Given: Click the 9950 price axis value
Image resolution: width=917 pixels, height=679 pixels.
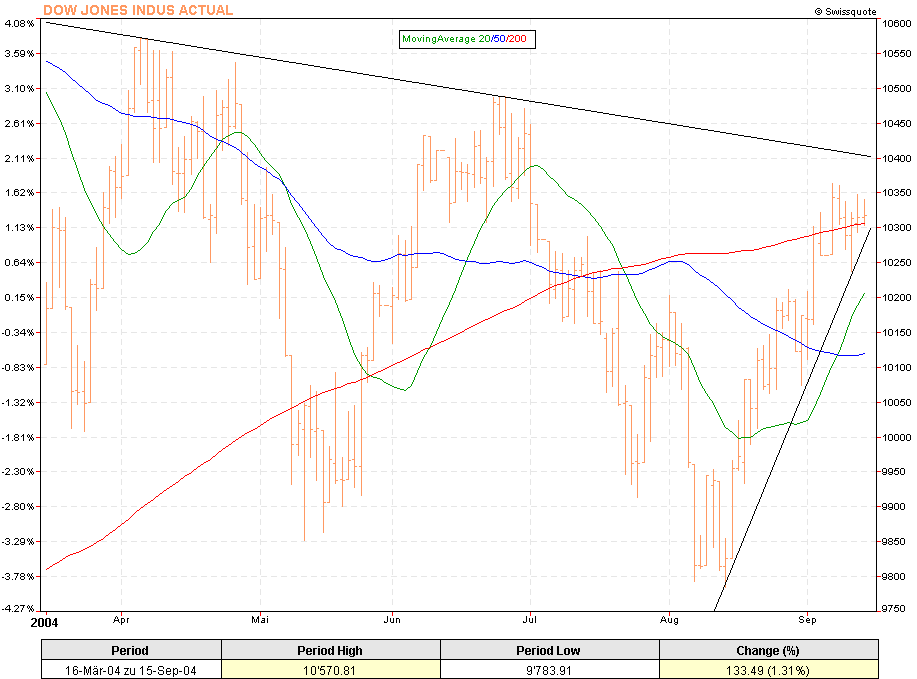Looking at the screenshot, I should click(894, 471).
